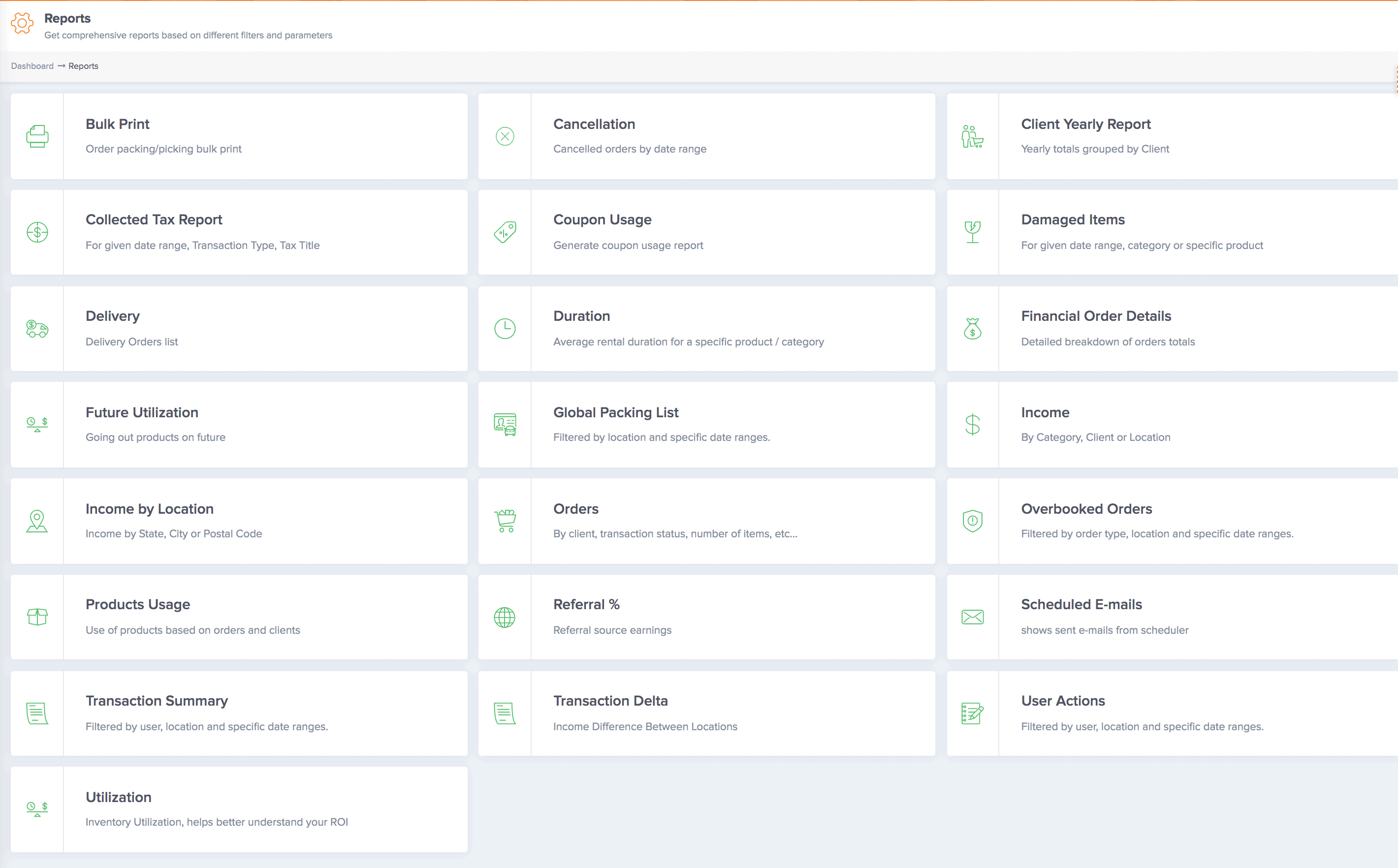
Task: Open the Referral % report
Action: pyautogui.click(x=586, y=604)
